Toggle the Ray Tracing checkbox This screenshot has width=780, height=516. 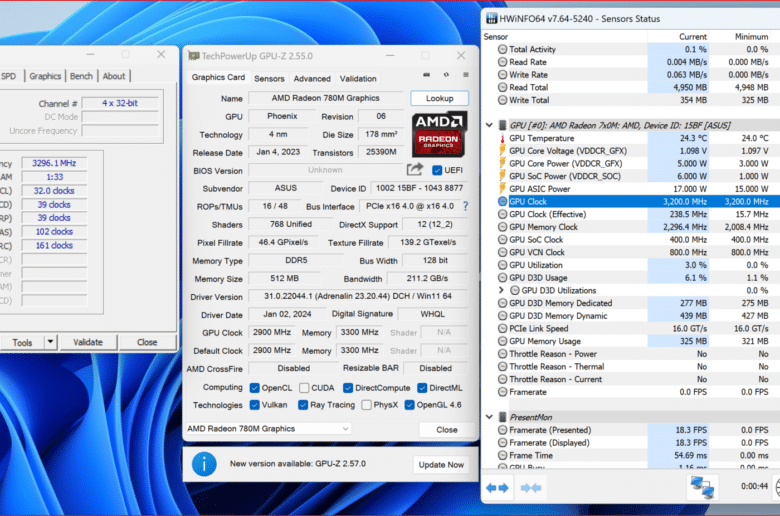pyautogui.click(x=303, y=405)
